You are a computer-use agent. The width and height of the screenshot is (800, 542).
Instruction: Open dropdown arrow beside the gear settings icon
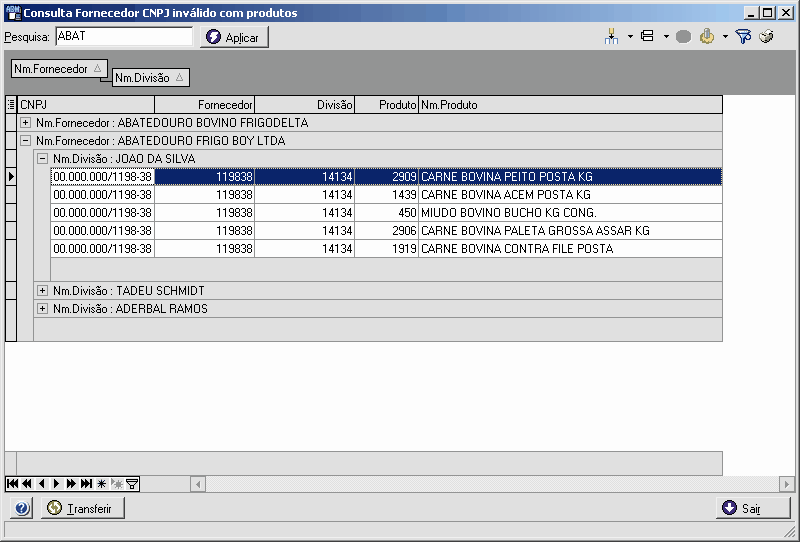click(x=725, y=36)
